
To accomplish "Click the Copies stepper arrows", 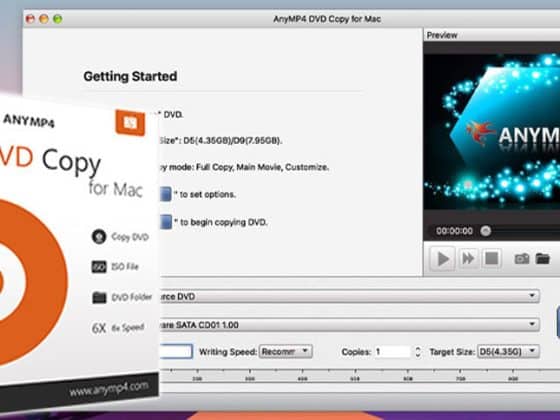I will [x=418, y=352].
